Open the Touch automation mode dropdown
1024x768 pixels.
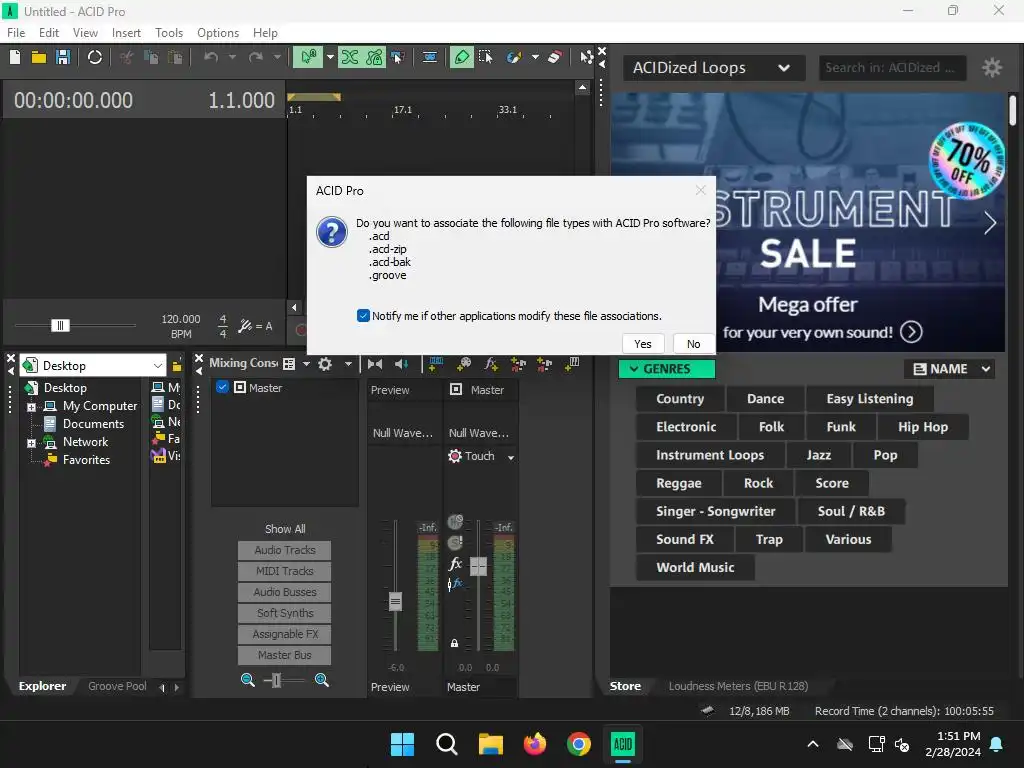click(x=511, y=457)
